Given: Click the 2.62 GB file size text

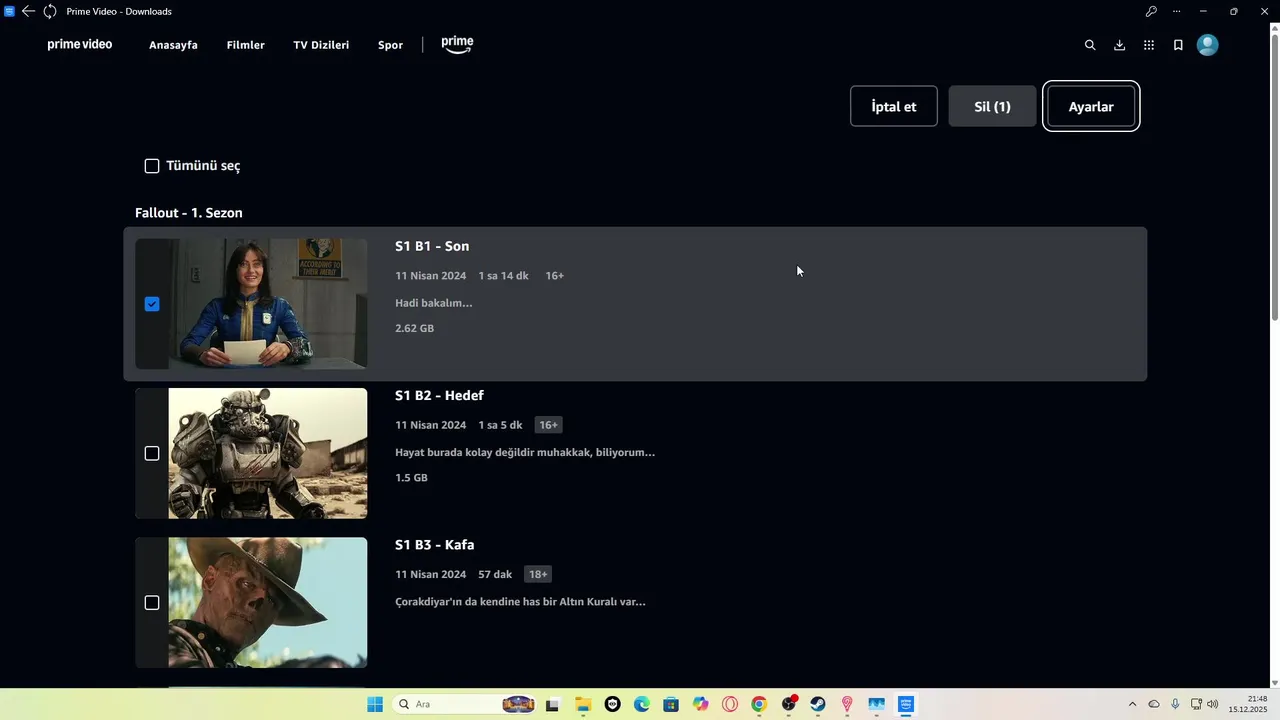Looking at the screenshot, I should point(414,328).
